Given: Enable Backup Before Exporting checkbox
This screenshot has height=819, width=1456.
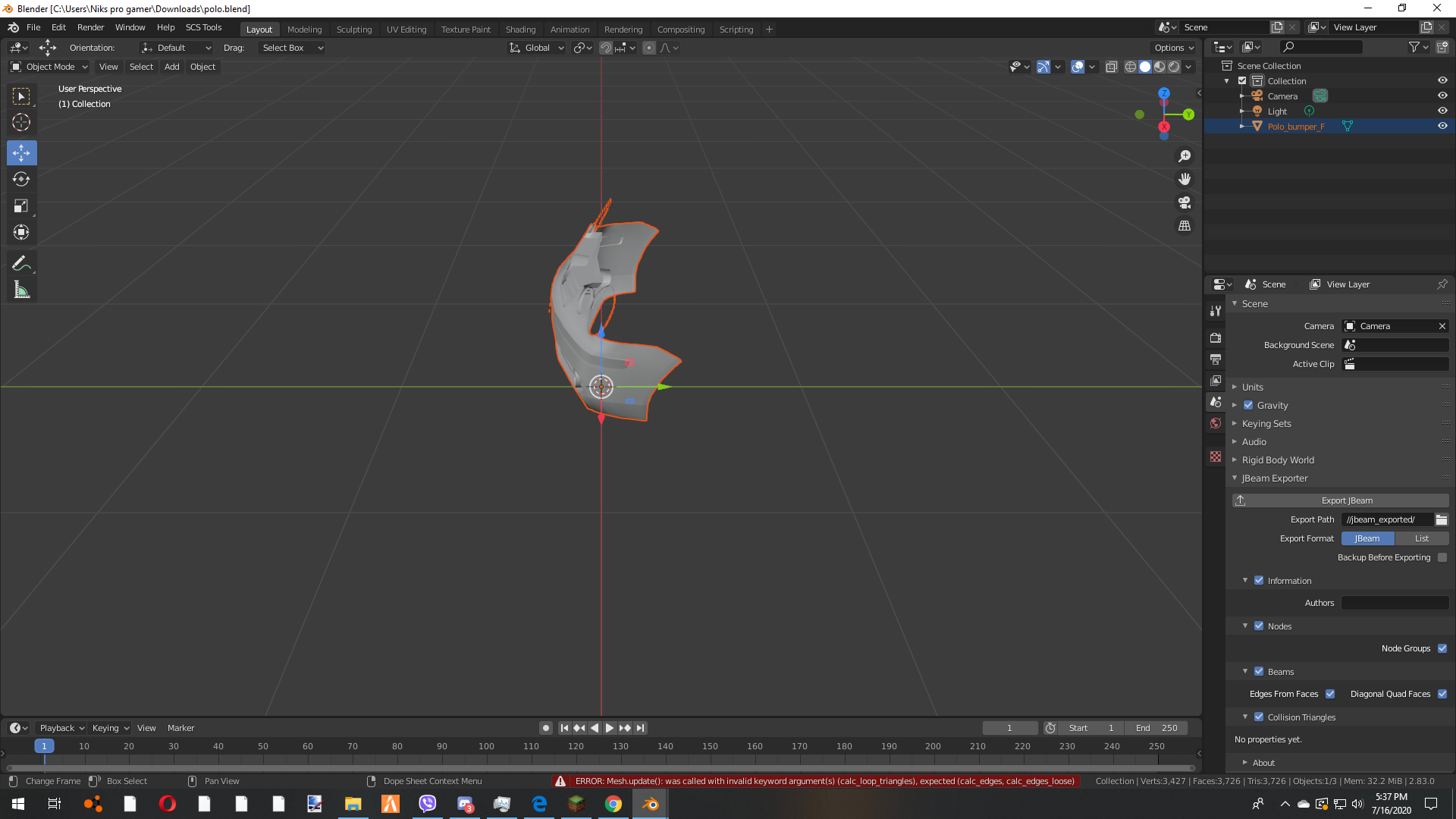Looking at the screenshot, I should 1442,557.
